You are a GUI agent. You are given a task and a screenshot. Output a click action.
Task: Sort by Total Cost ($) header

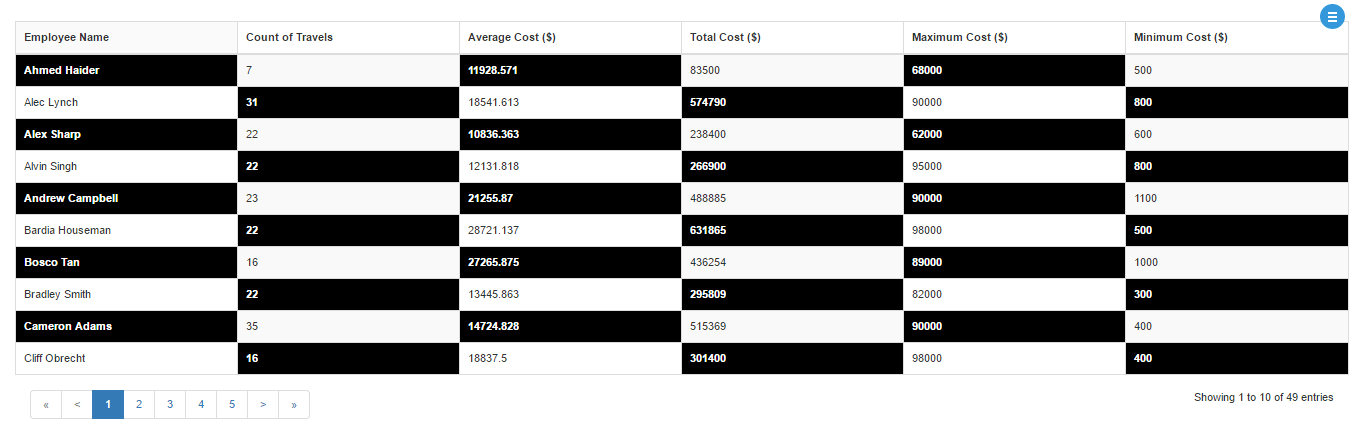725,38
